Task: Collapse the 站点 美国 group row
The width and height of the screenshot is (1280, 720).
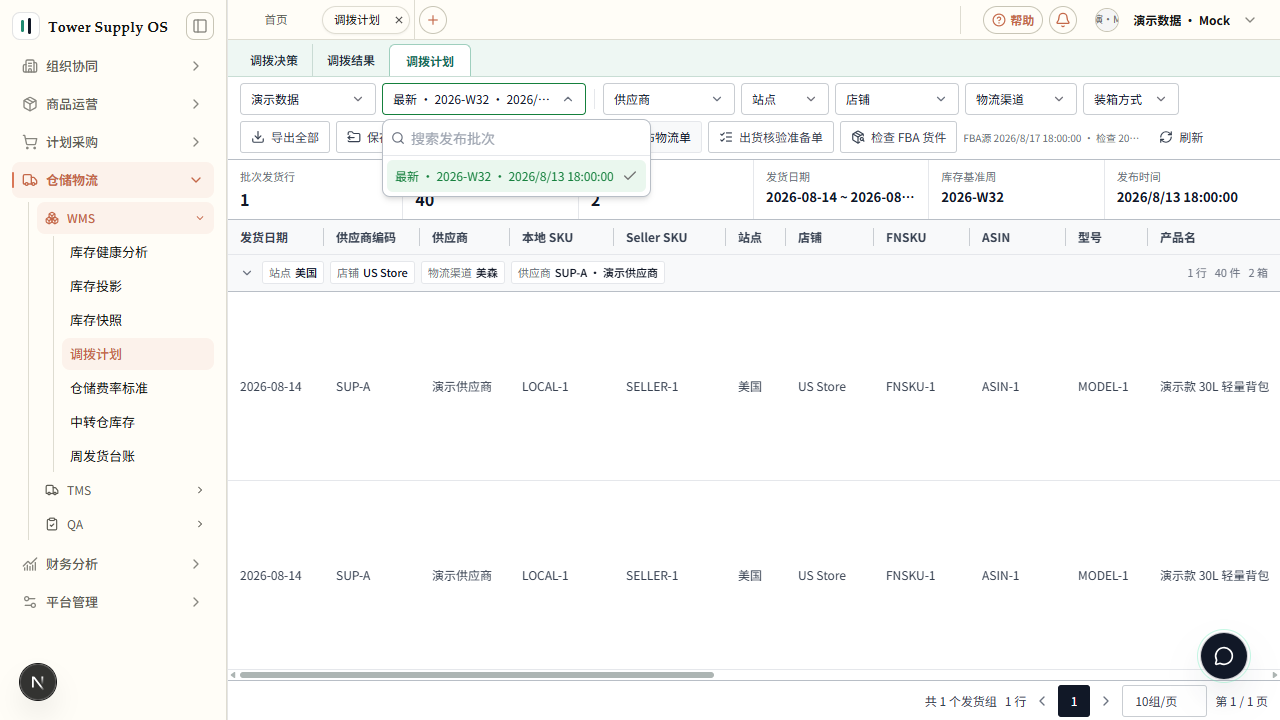Action: tap(247, 273)
